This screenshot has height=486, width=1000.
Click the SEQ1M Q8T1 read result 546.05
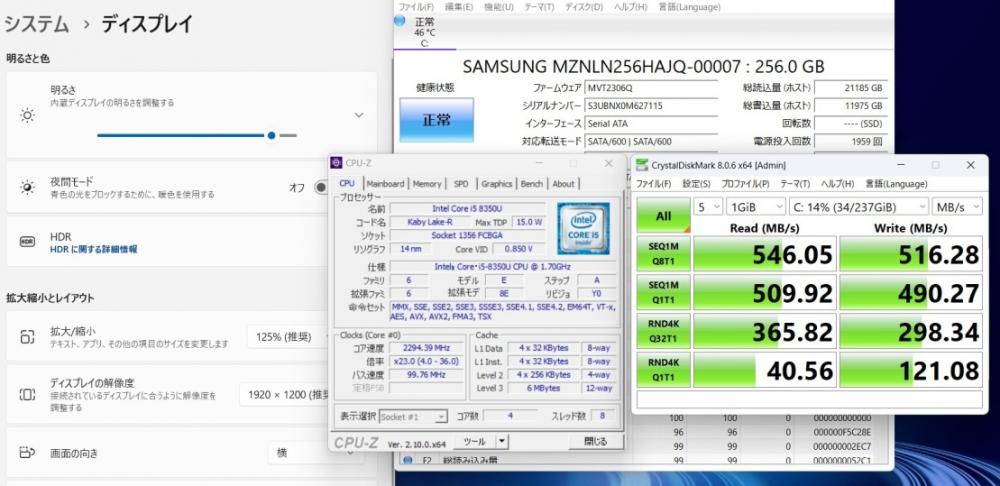click(764, 254)
